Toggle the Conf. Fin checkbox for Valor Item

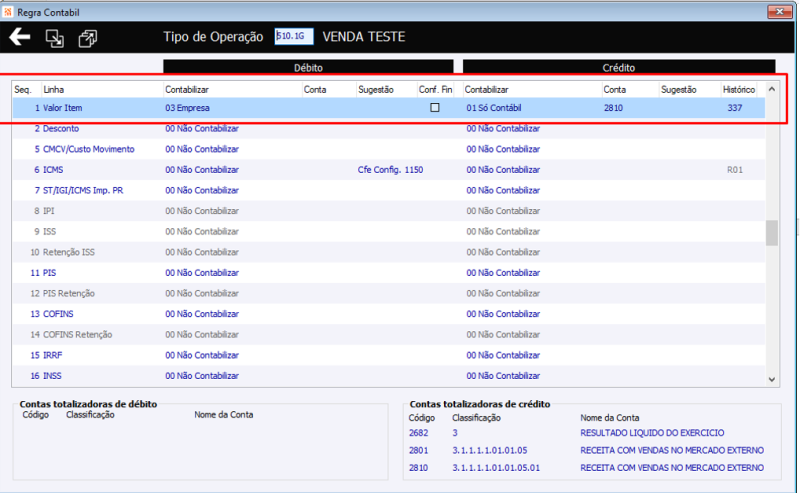435,107
